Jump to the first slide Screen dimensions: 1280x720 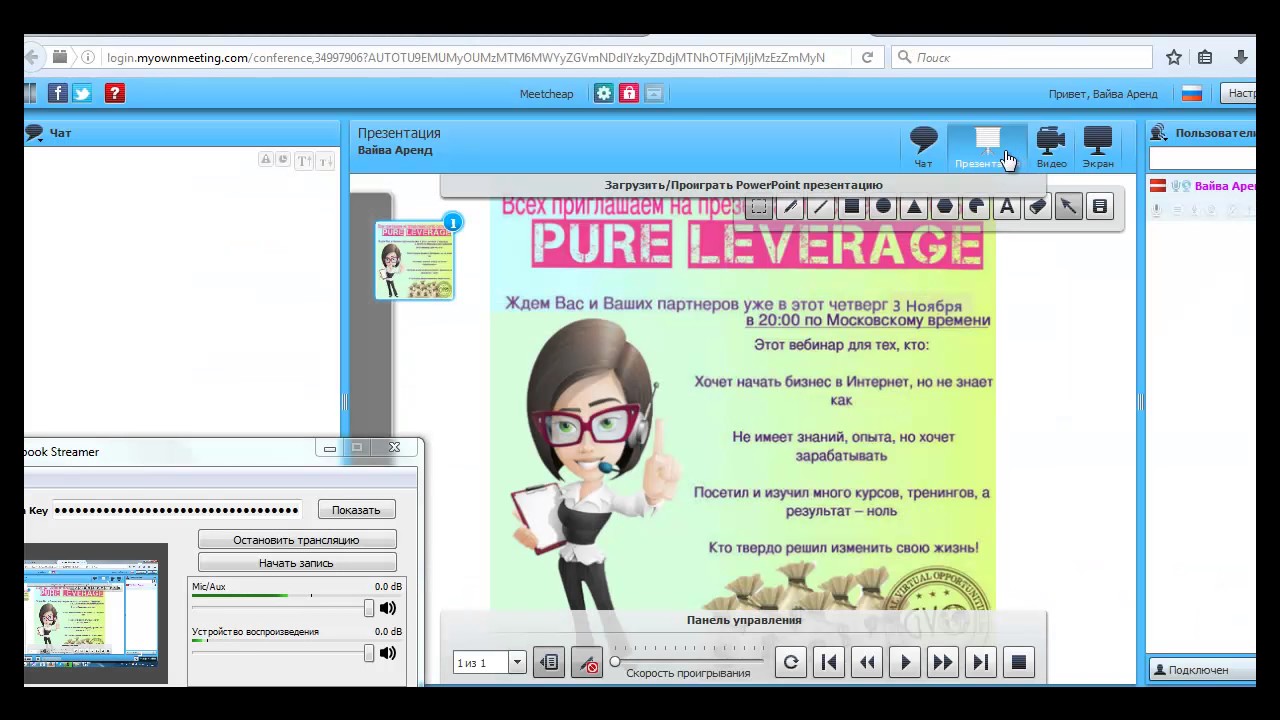tap(829, 662)
